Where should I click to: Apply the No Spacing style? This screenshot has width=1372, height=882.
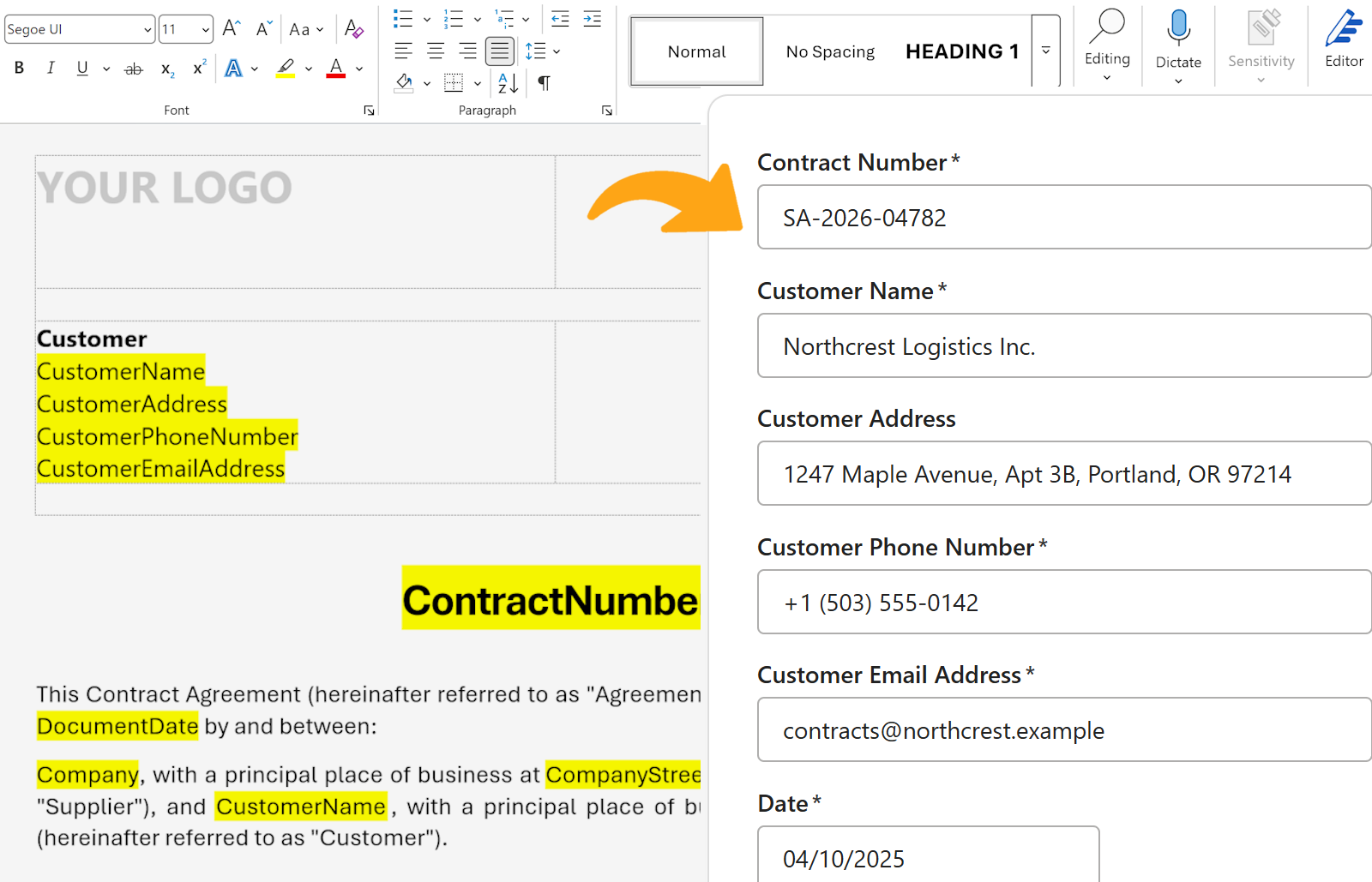click(830, 51)
